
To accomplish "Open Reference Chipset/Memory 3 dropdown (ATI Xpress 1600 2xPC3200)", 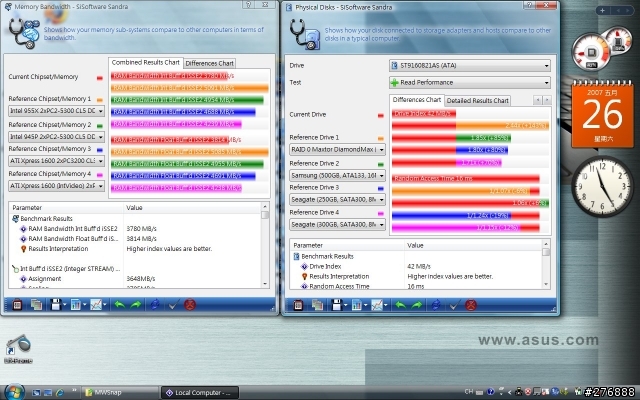I will tap(56, 161).
